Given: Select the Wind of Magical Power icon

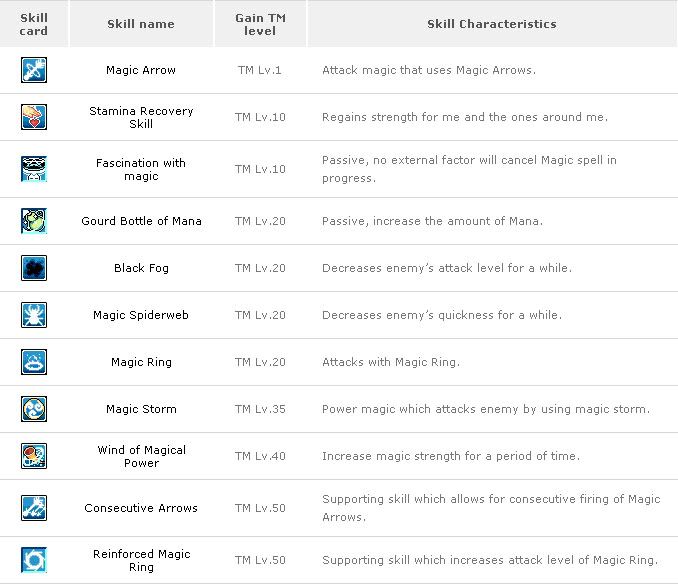Looking at the screenshot, I should (34, 456).
